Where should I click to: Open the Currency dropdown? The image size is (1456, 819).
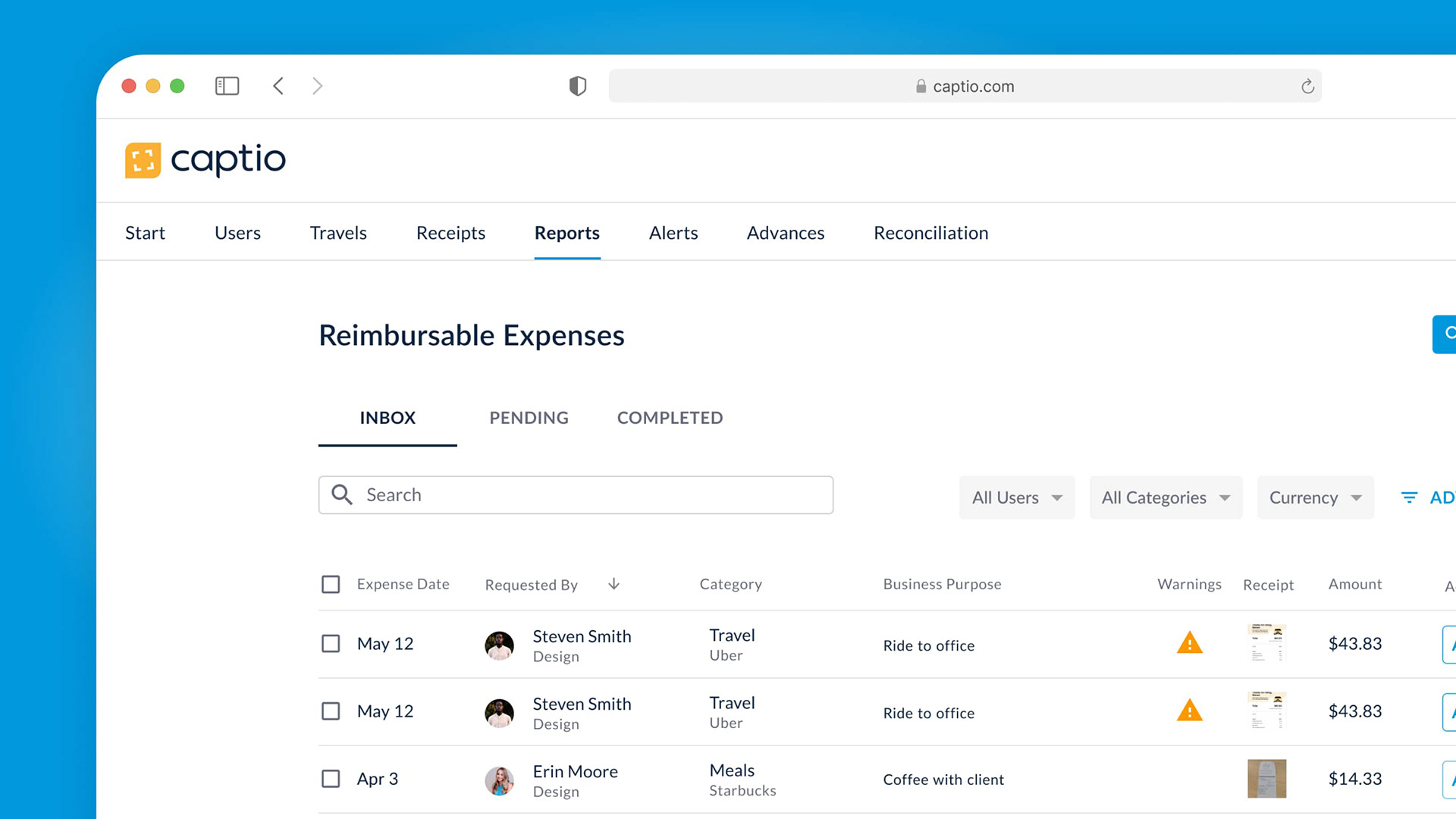coord(1315,497)
